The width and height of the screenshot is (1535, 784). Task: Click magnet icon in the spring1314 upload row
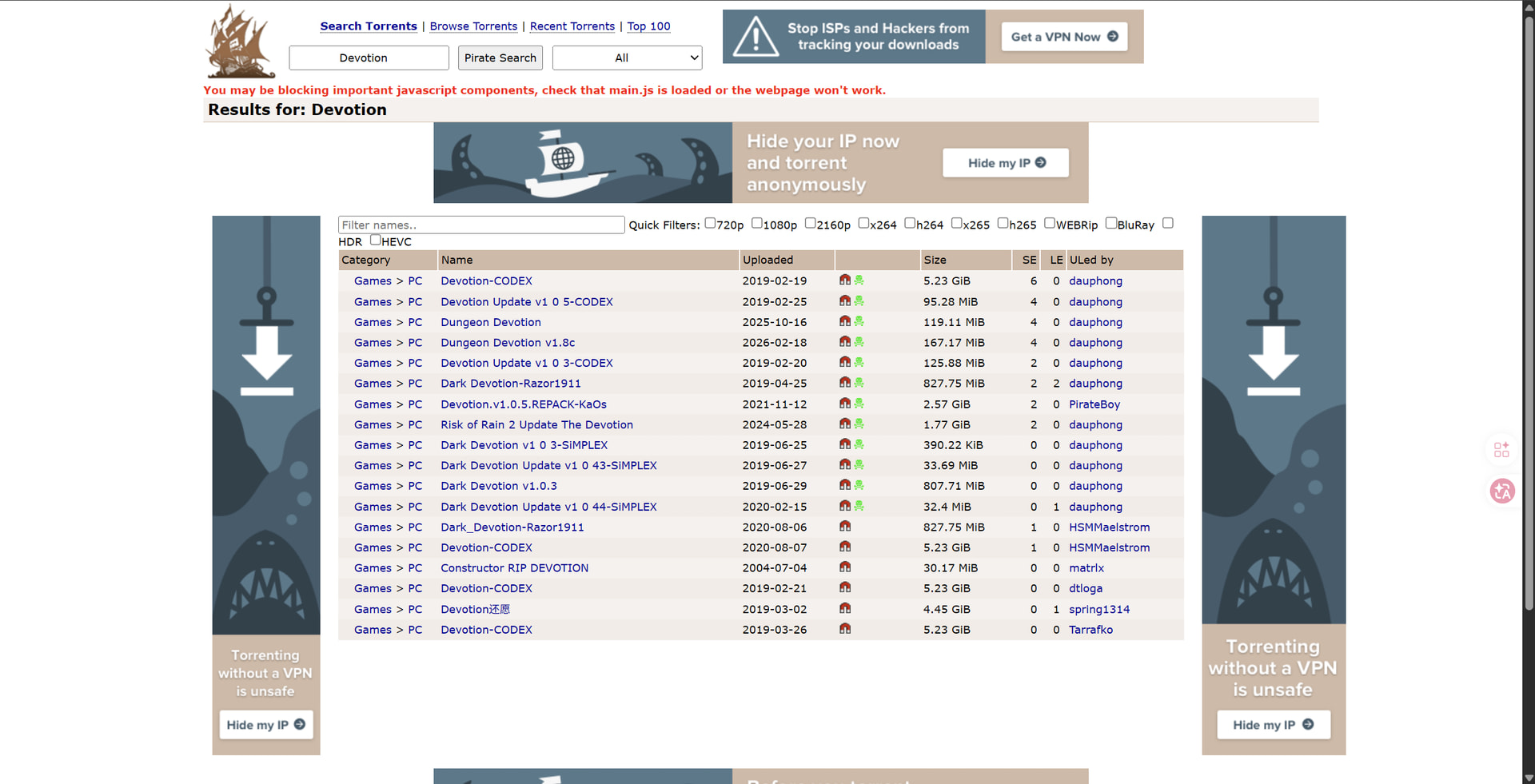coord(845,608)
